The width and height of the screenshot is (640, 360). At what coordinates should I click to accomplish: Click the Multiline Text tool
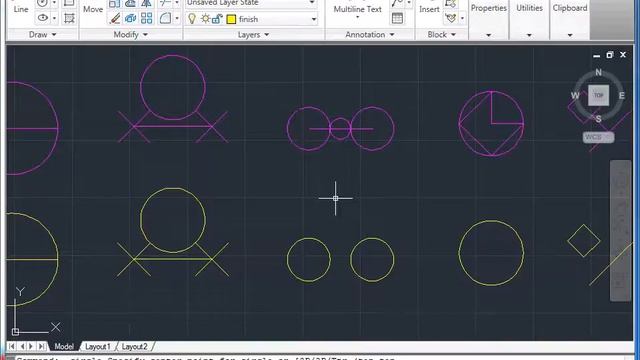[x=357, y=9]
